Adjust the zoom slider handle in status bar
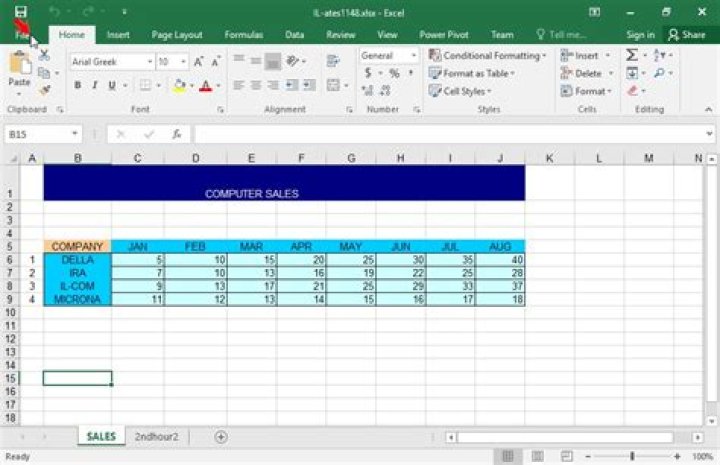Viewport: 720px width, 465px height. point(632,456)
